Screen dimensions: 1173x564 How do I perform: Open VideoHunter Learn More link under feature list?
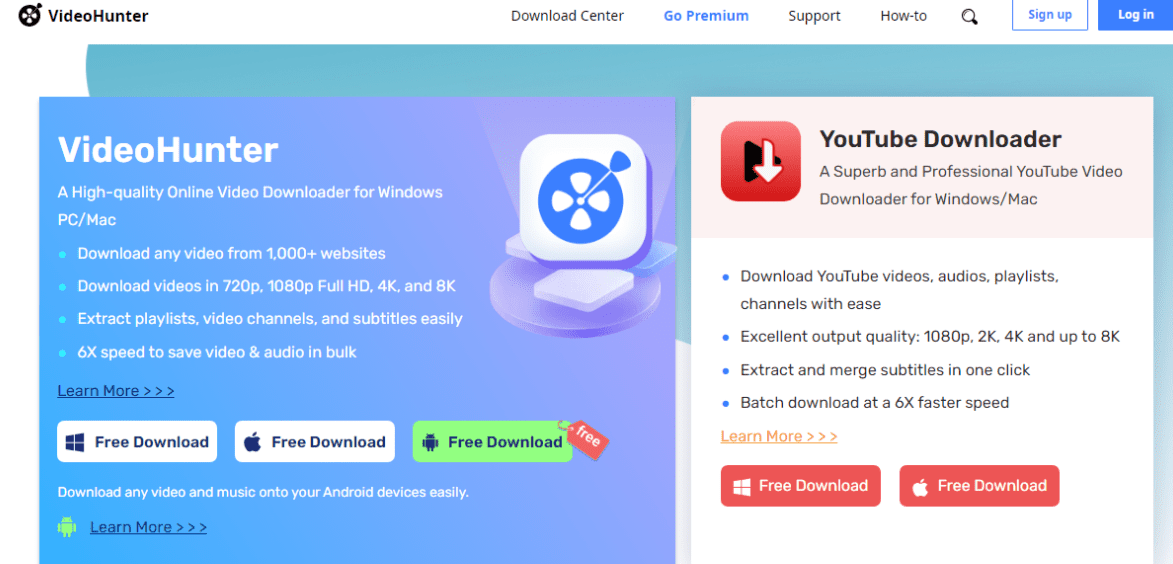coord(116,390)
